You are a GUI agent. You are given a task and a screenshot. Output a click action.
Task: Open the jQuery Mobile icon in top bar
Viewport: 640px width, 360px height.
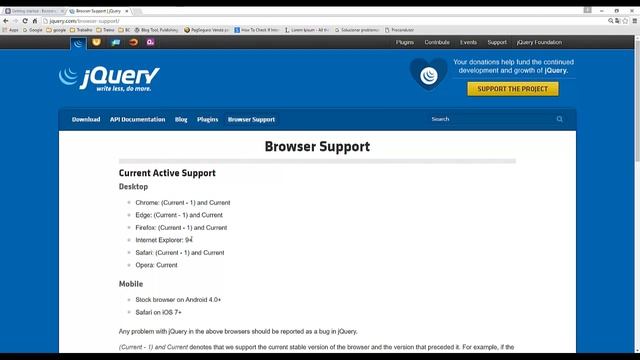coord(116,42)
